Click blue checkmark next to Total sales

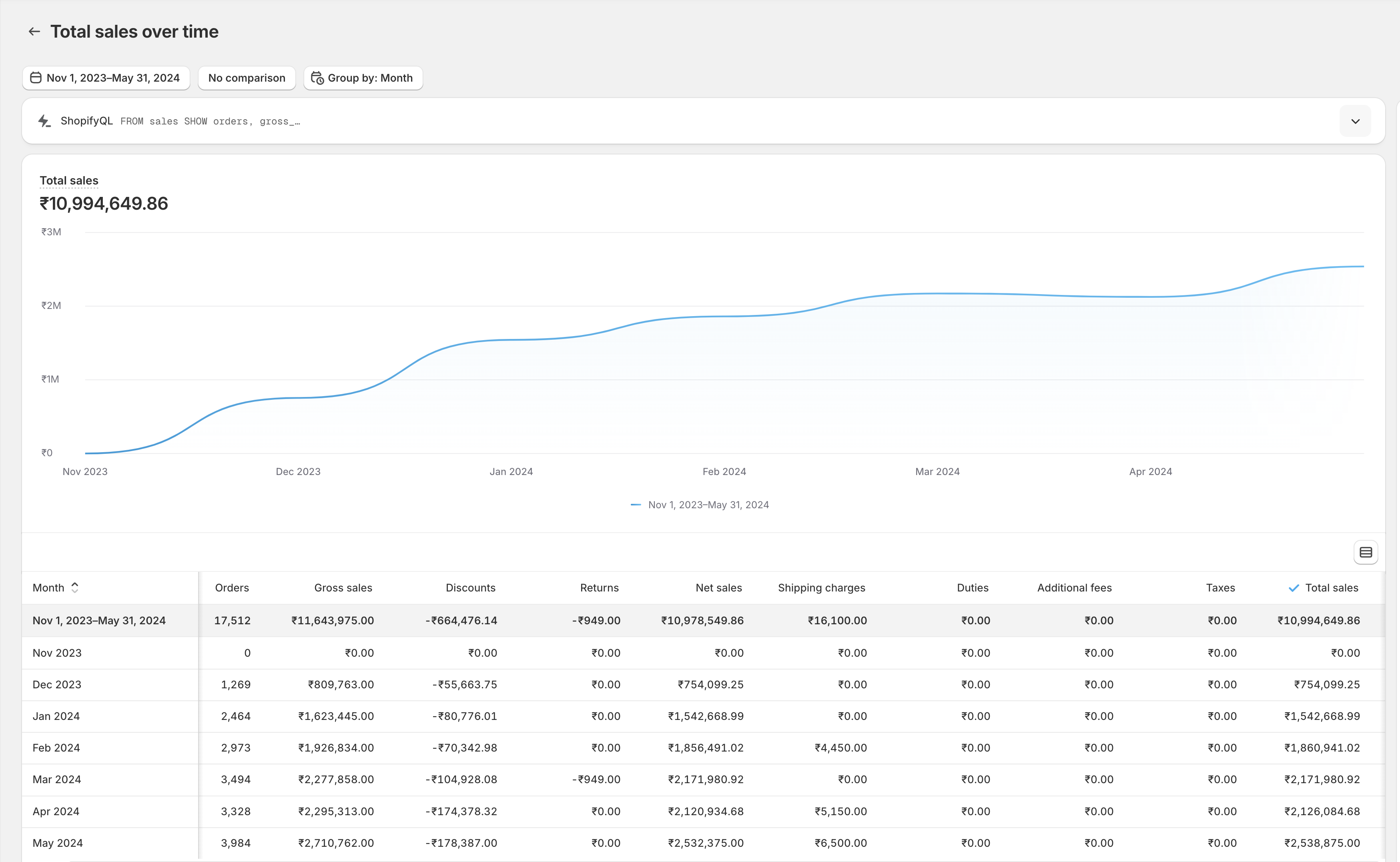(1294, 588)
